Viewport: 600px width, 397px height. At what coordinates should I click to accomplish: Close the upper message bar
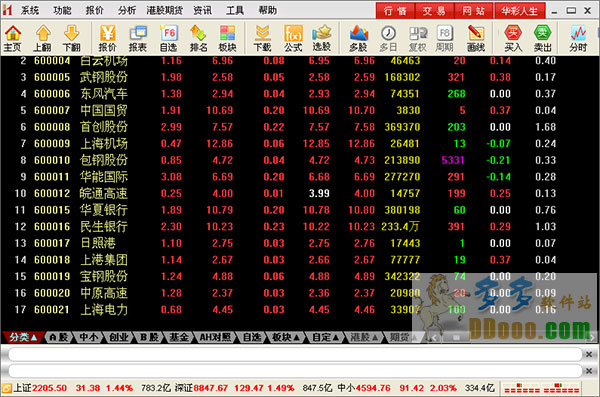[x=589, y=354]
